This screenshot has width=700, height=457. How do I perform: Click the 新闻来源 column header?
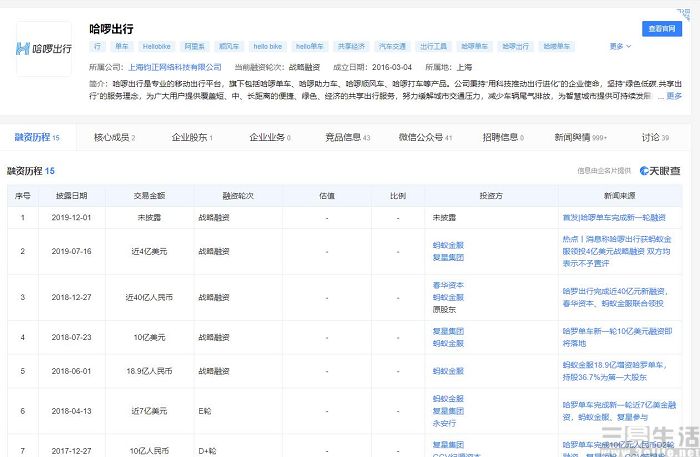click(620, 195)
